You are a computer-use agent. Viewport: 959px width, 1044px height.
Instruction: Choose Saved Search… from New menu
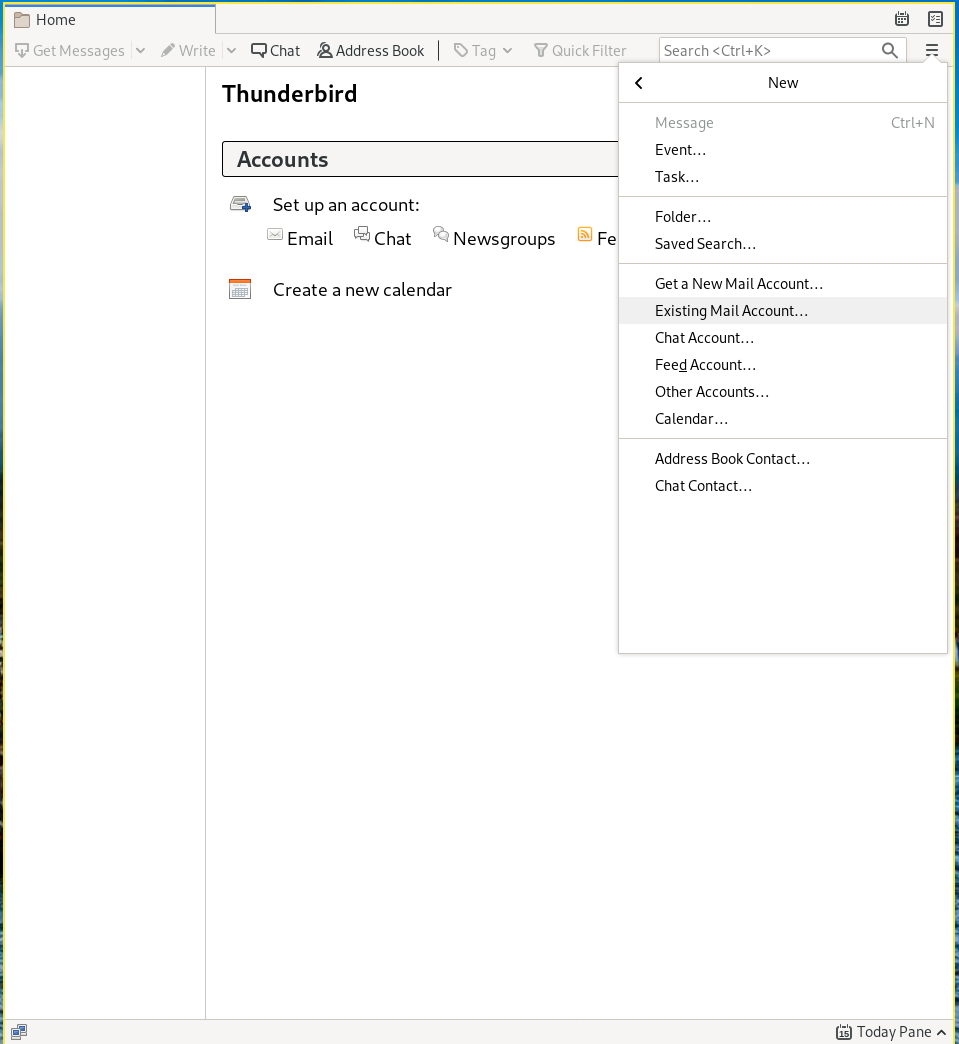point(705,244)
